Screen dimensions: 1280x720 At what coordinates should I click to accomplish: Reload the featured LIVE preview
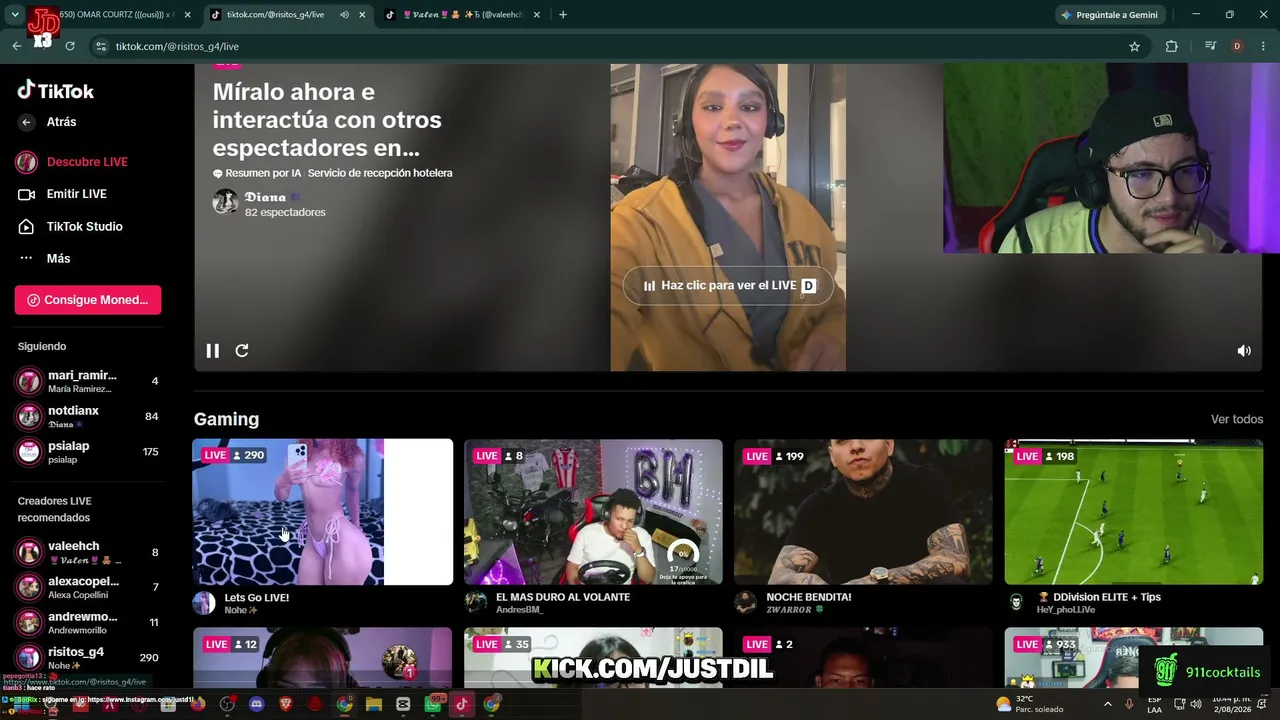pyautogui.click(x=242, y=351)
